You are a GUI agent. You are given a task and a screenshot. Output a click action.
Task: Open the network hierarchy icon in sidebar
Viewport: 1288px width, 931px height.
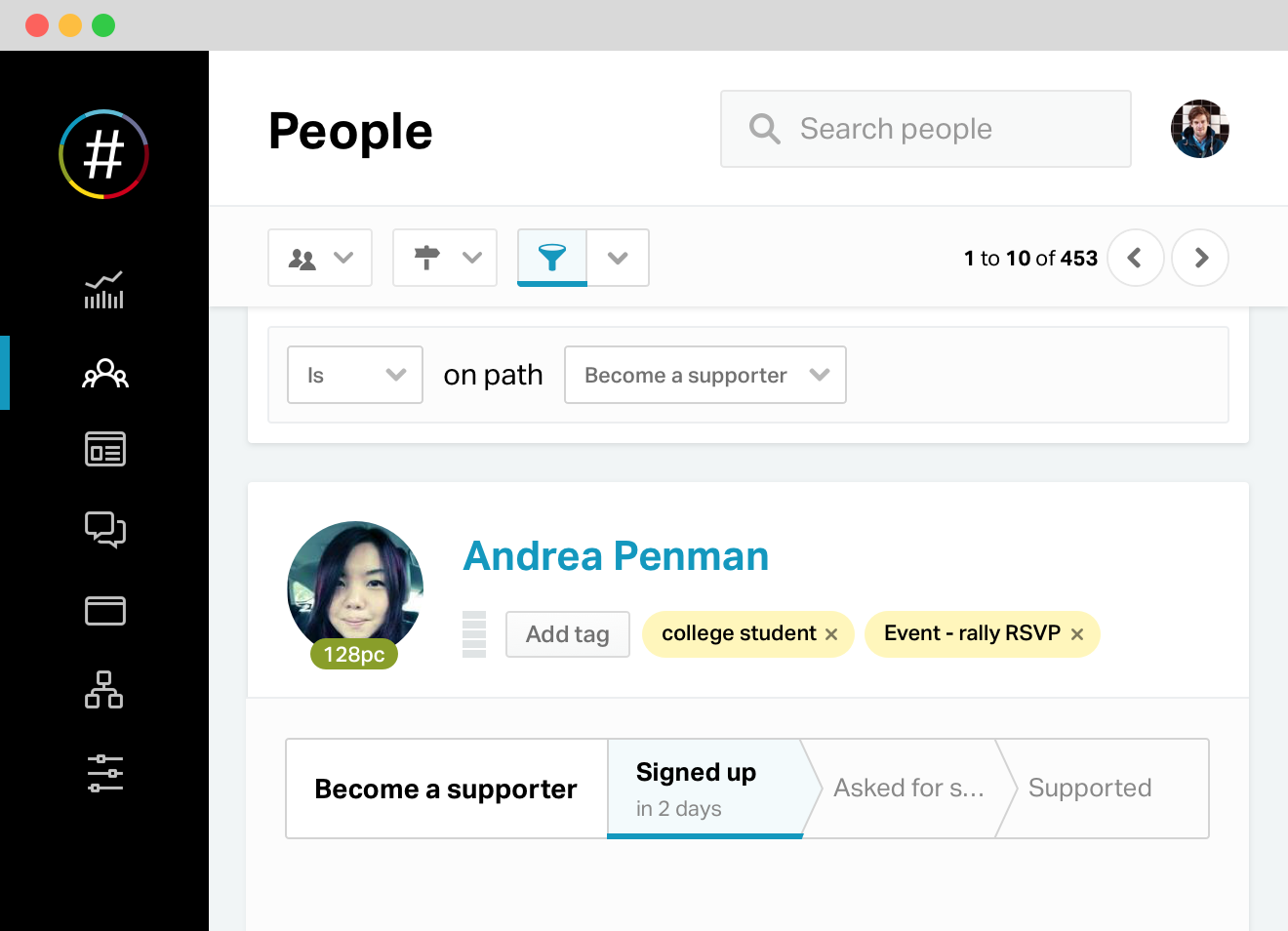pos(104,689)
